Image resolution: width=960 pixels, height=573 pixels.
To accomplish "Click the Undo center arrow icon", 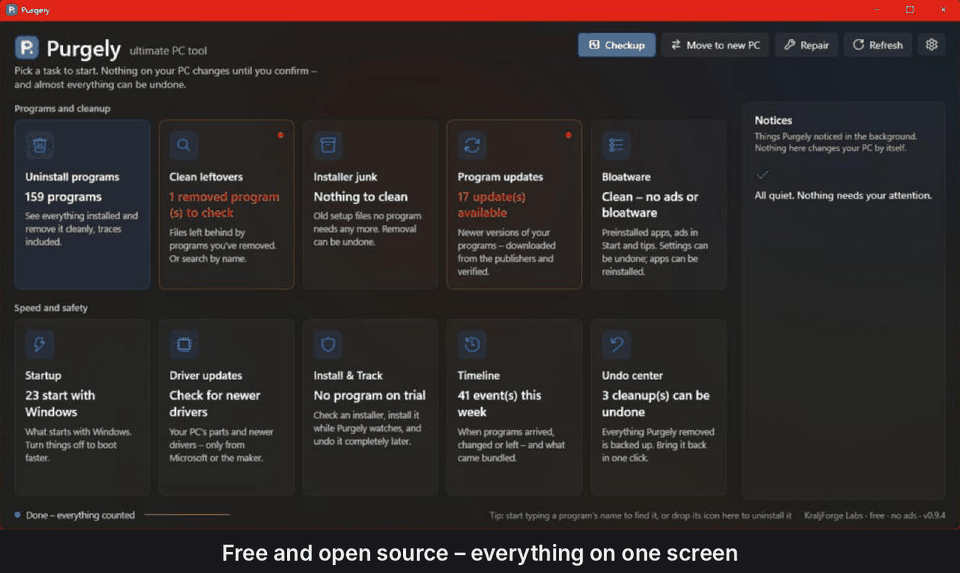I will [x=616, y=344].
